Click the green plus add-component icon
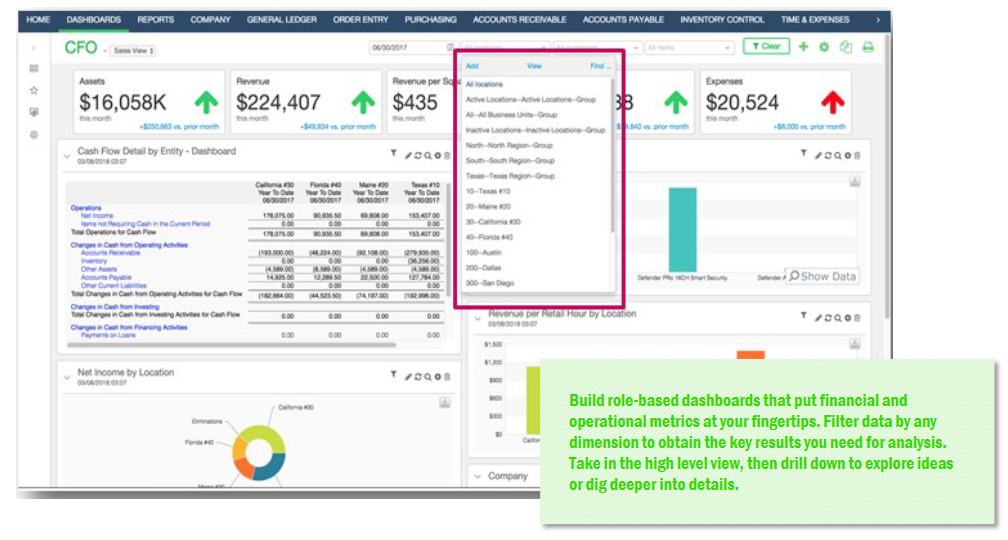This screenshot has height=540, width=1008. coord(803,46)
